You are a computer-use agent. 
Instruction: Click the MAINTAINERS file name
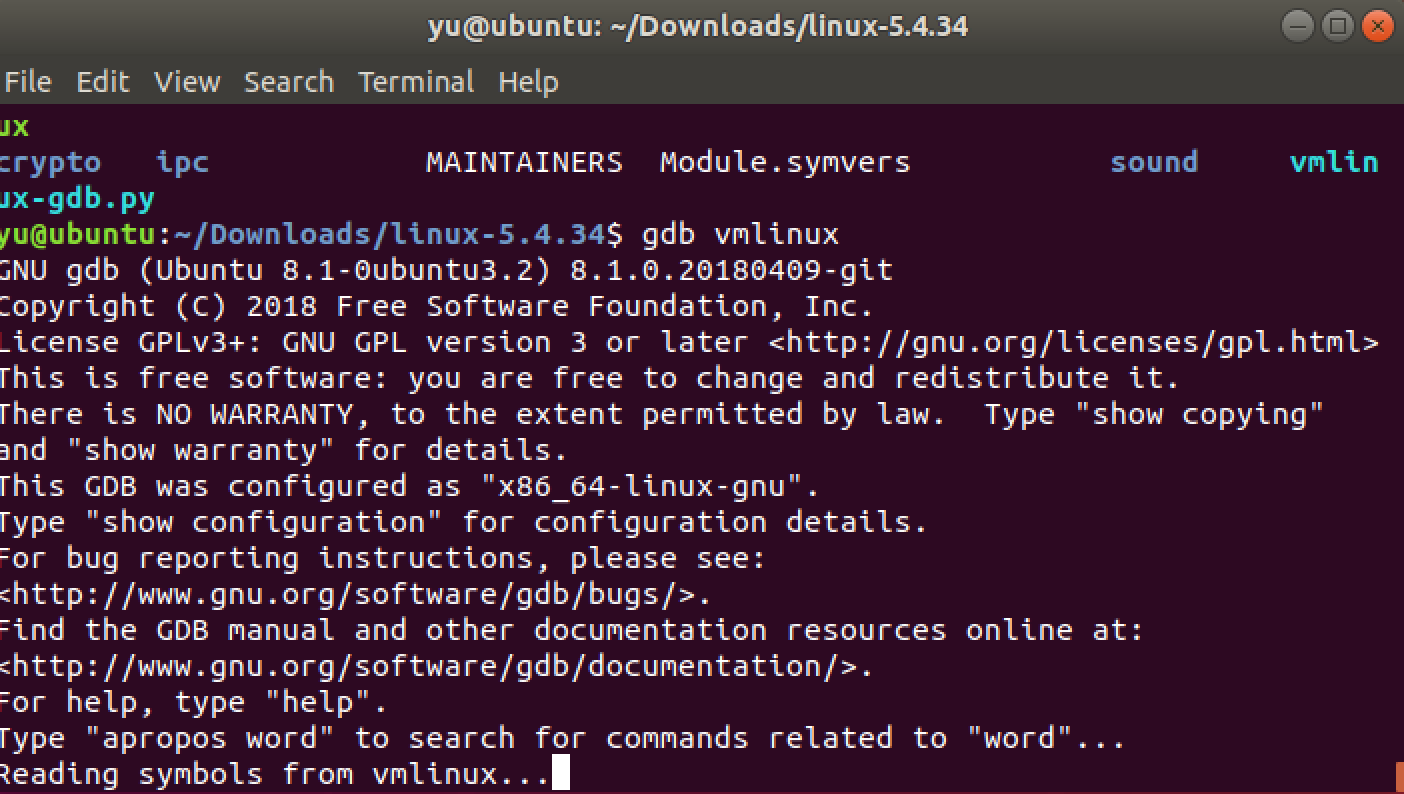coord(524,162)
